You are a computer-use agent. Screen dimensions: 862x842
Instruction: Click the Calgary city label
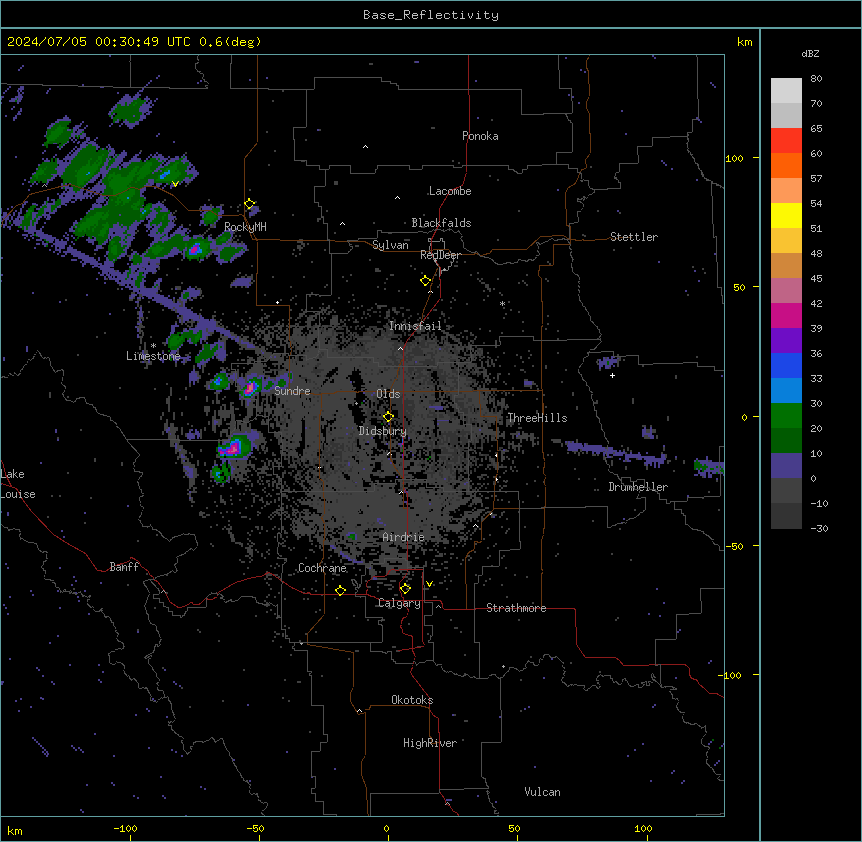pos(399,603)
